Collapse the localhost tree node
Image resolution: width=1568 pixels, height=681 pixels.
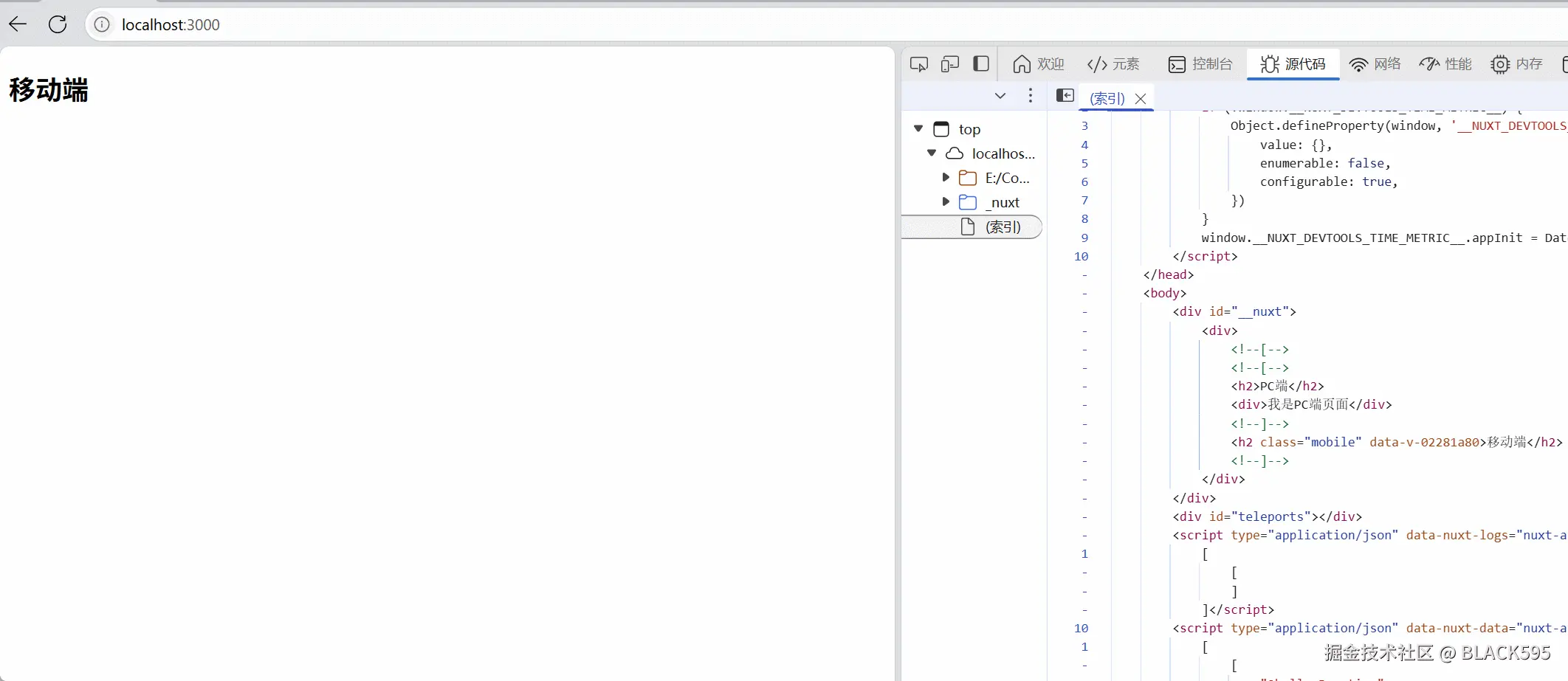click(932, 153)
